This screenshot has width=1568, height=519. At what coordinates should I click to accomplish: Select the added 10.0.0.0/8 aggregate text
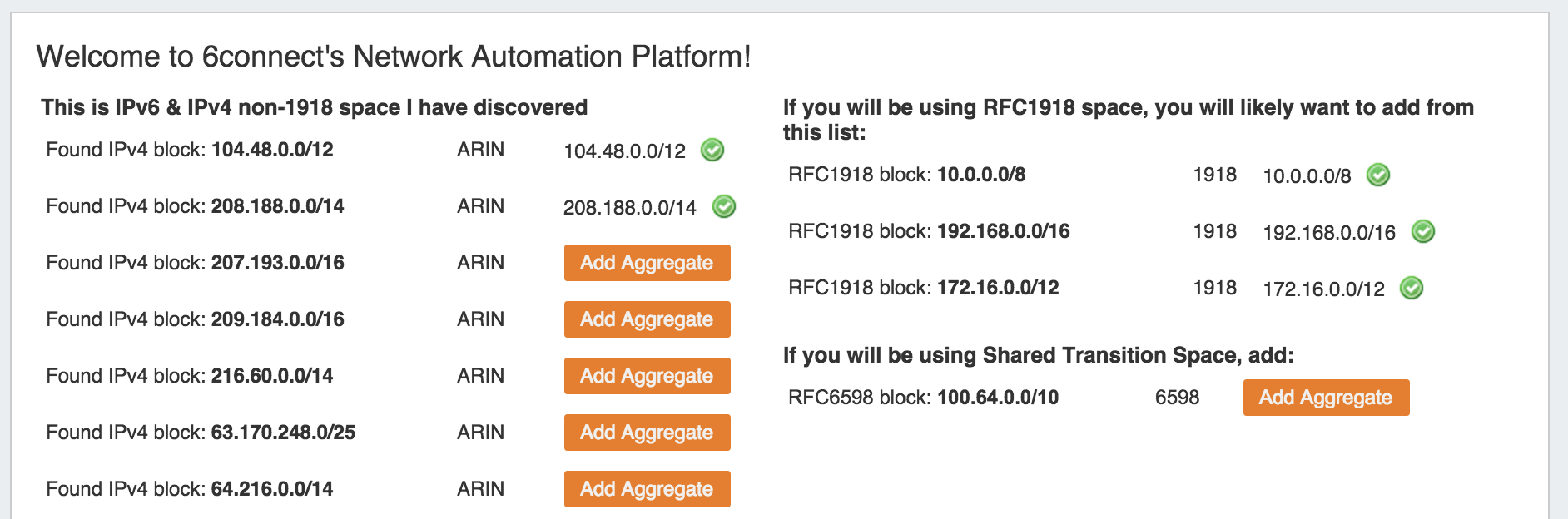(1307, 176)
